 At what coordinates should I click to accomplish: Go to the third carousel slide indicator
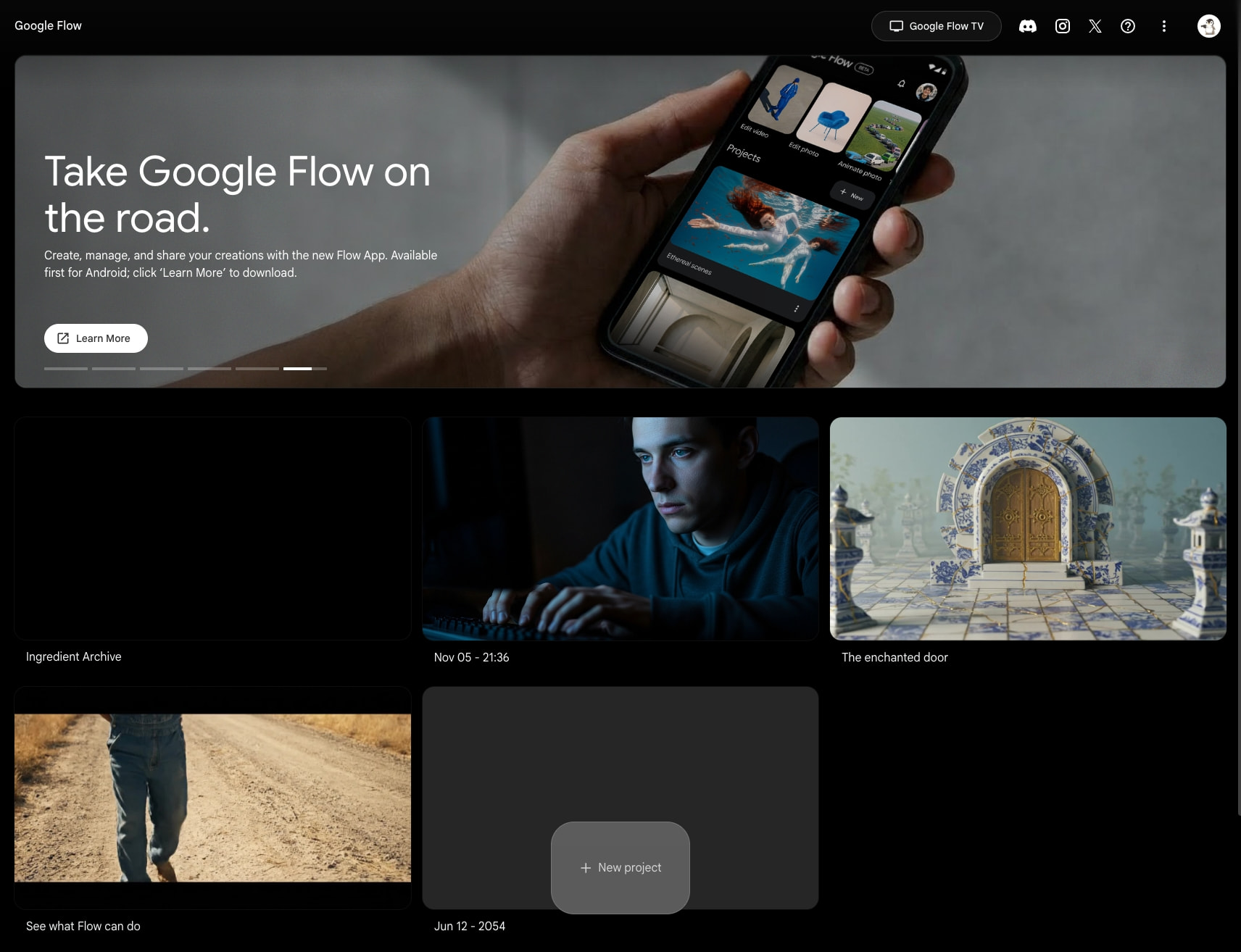tap(162, 369)
